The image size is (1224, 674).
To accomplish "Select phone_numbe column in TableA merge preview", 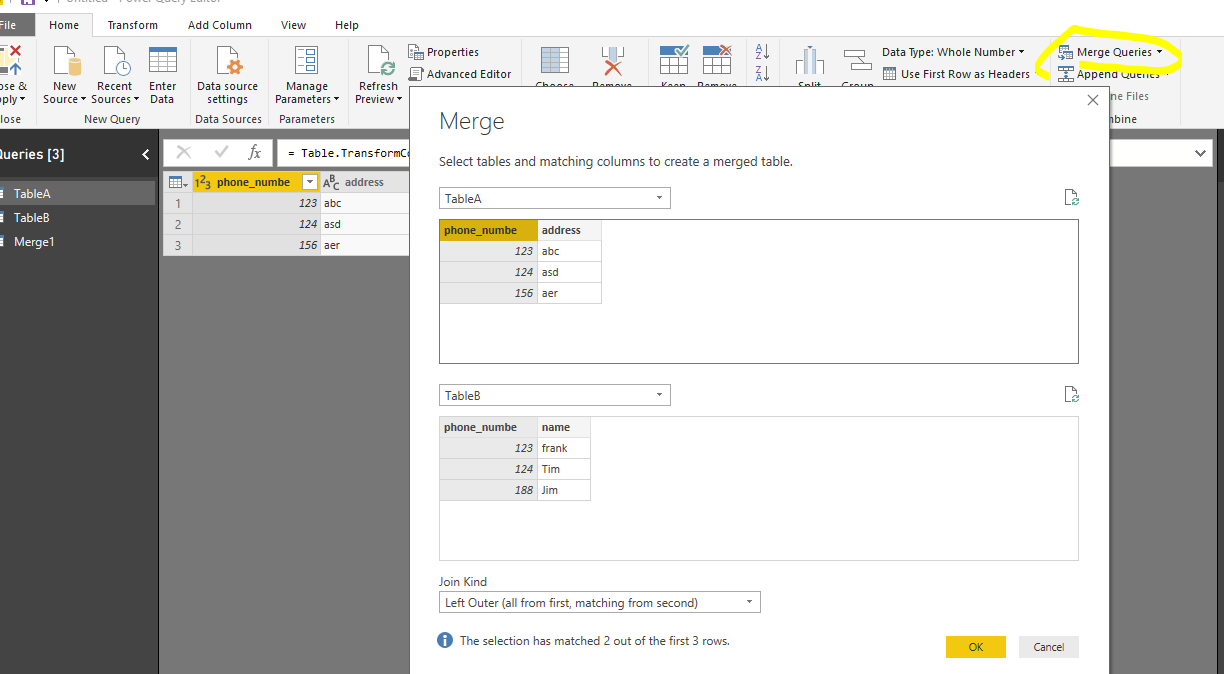I will coord(489,230).
